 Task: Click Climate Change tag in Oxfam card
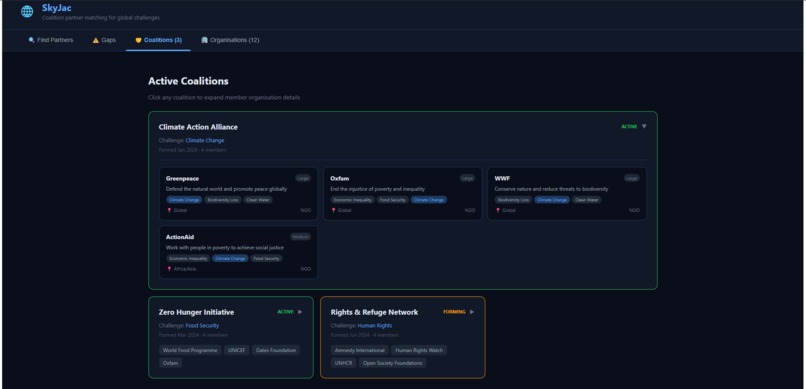click(x=429, y=200)
